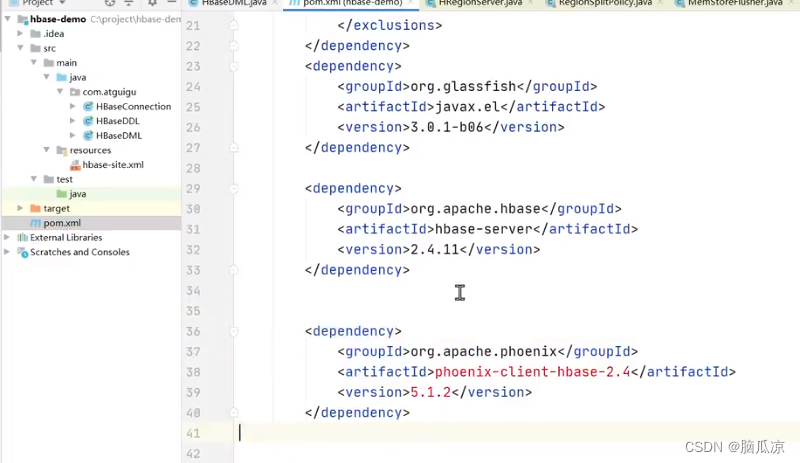Click the hbase-demo project module icon
This screenshot has width=800, height=463.
pos(22,19)
